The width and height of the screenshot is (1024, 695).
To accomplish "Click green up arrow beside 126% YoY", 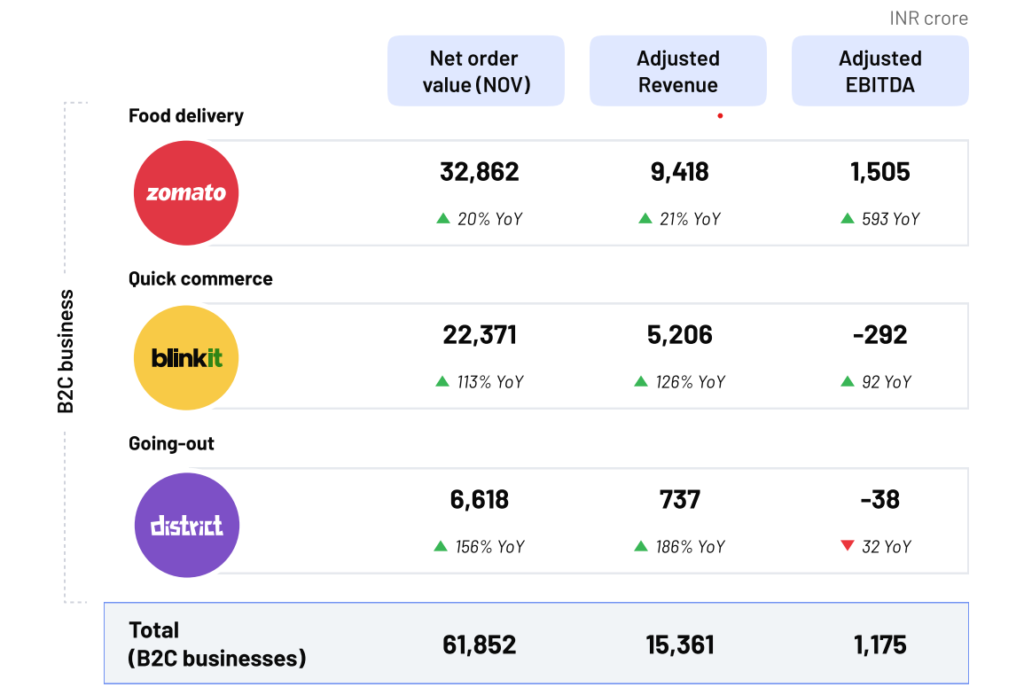I will tap(641, 381).
